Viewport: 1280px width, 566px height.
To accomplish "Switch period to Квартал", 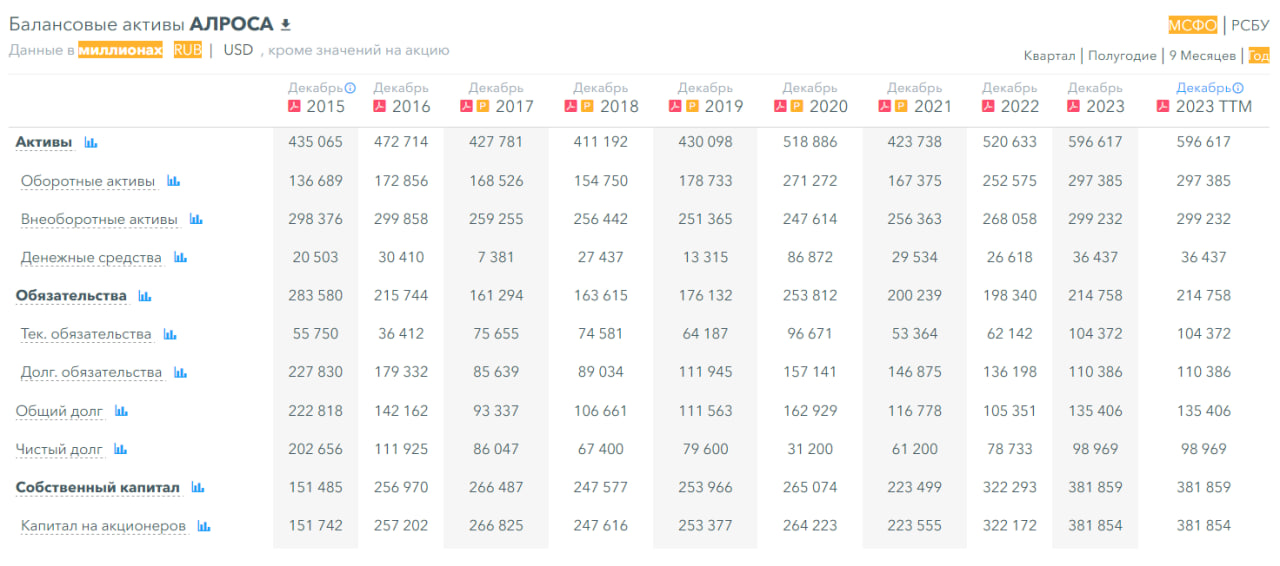I will point(1049,56).
